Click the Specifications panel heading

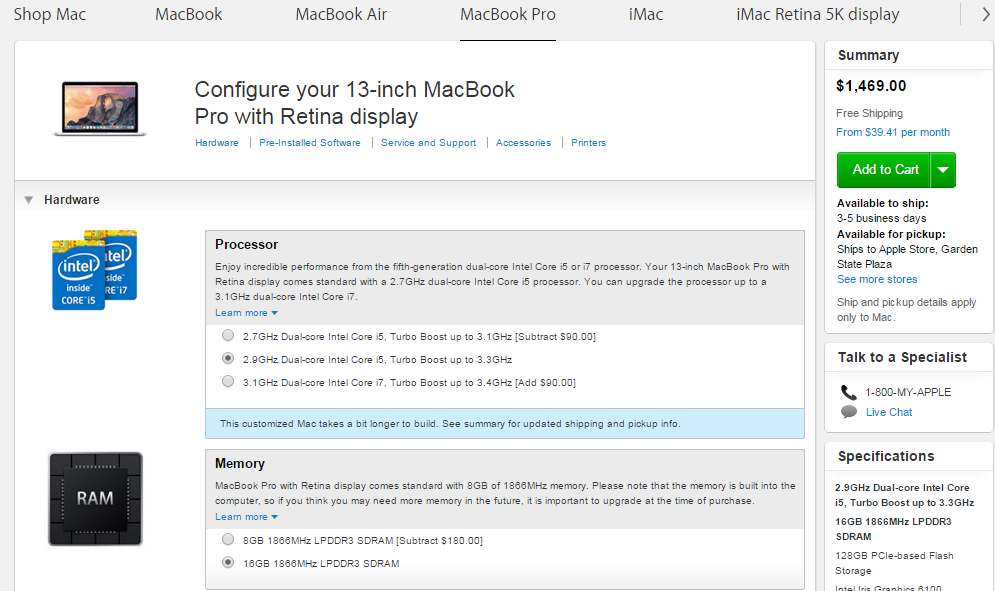(x=886, y=456)
